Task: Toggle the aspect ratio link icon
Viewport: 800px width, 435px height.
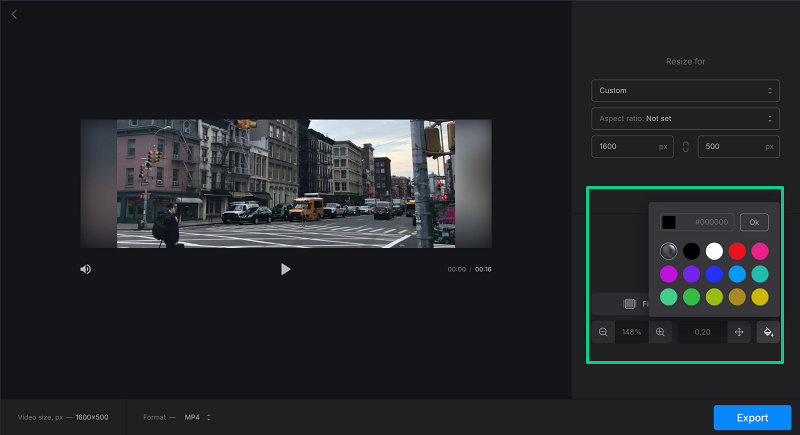Action: pyautogui.click(x=686, y=147)
